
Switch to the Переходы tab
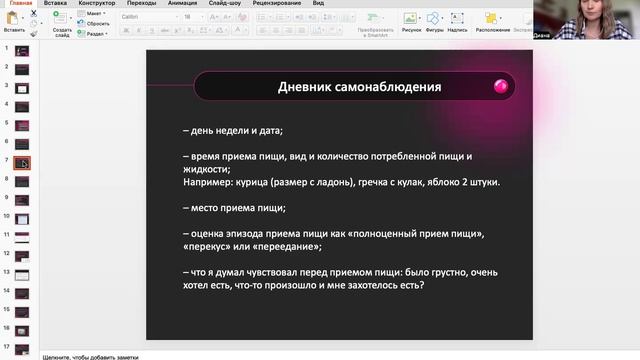pos(142,3)
